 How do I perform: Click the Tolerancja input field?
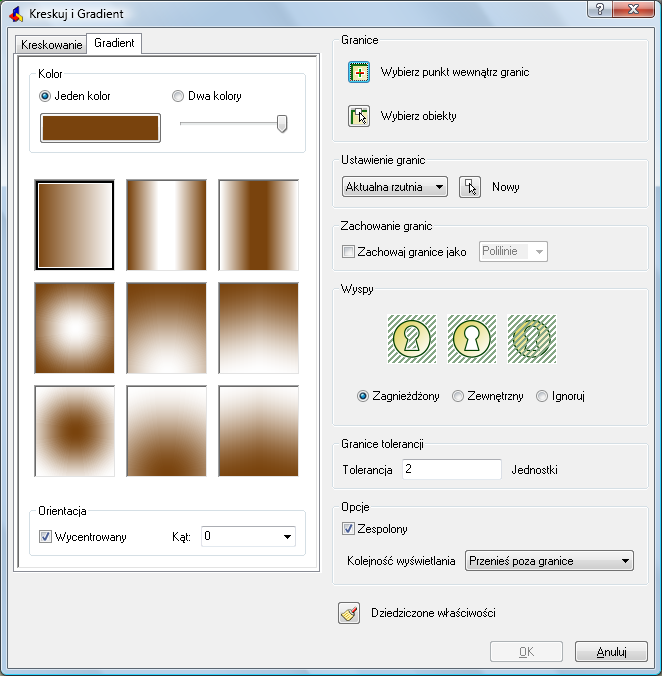pos(452,469)
